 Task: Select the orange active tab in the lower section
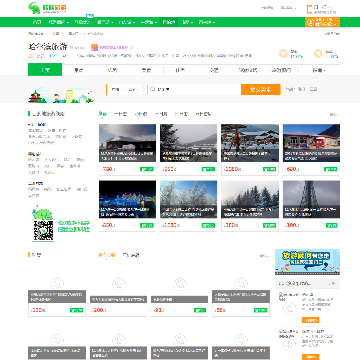coord(106,255)
